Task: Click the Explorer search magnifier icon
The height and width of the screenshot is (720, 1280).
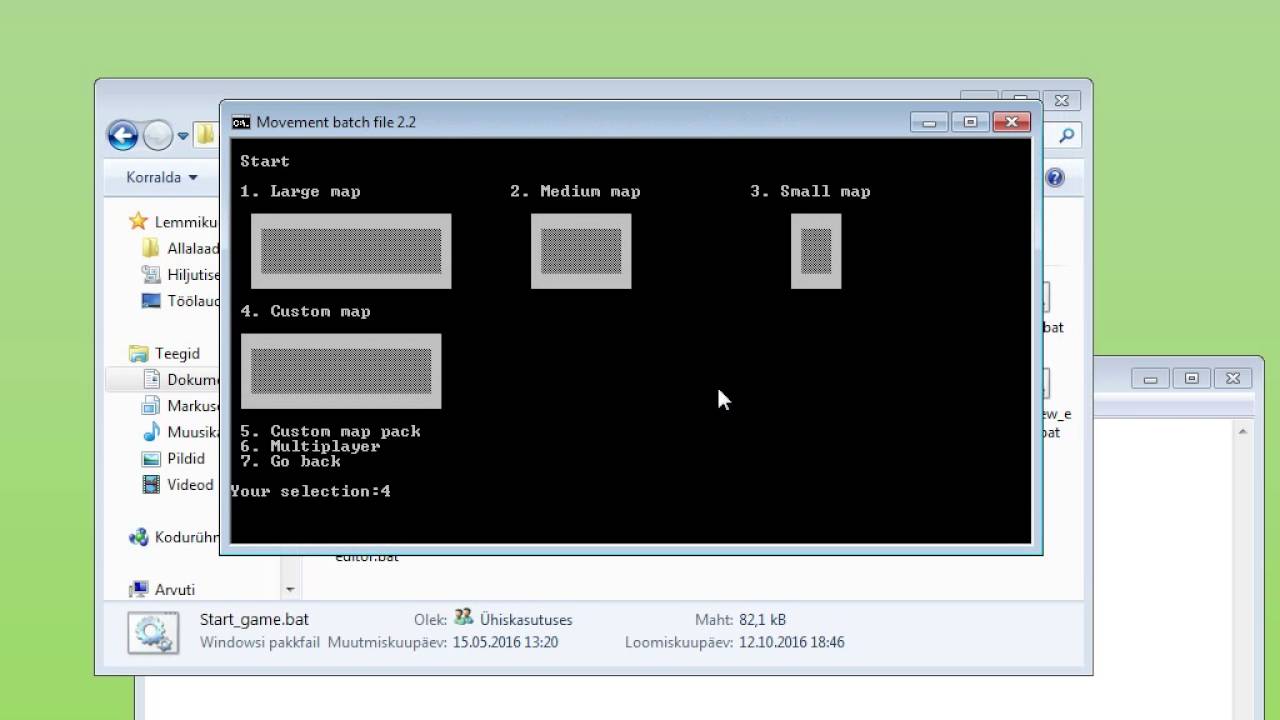Action: [x=1067, y=135]
